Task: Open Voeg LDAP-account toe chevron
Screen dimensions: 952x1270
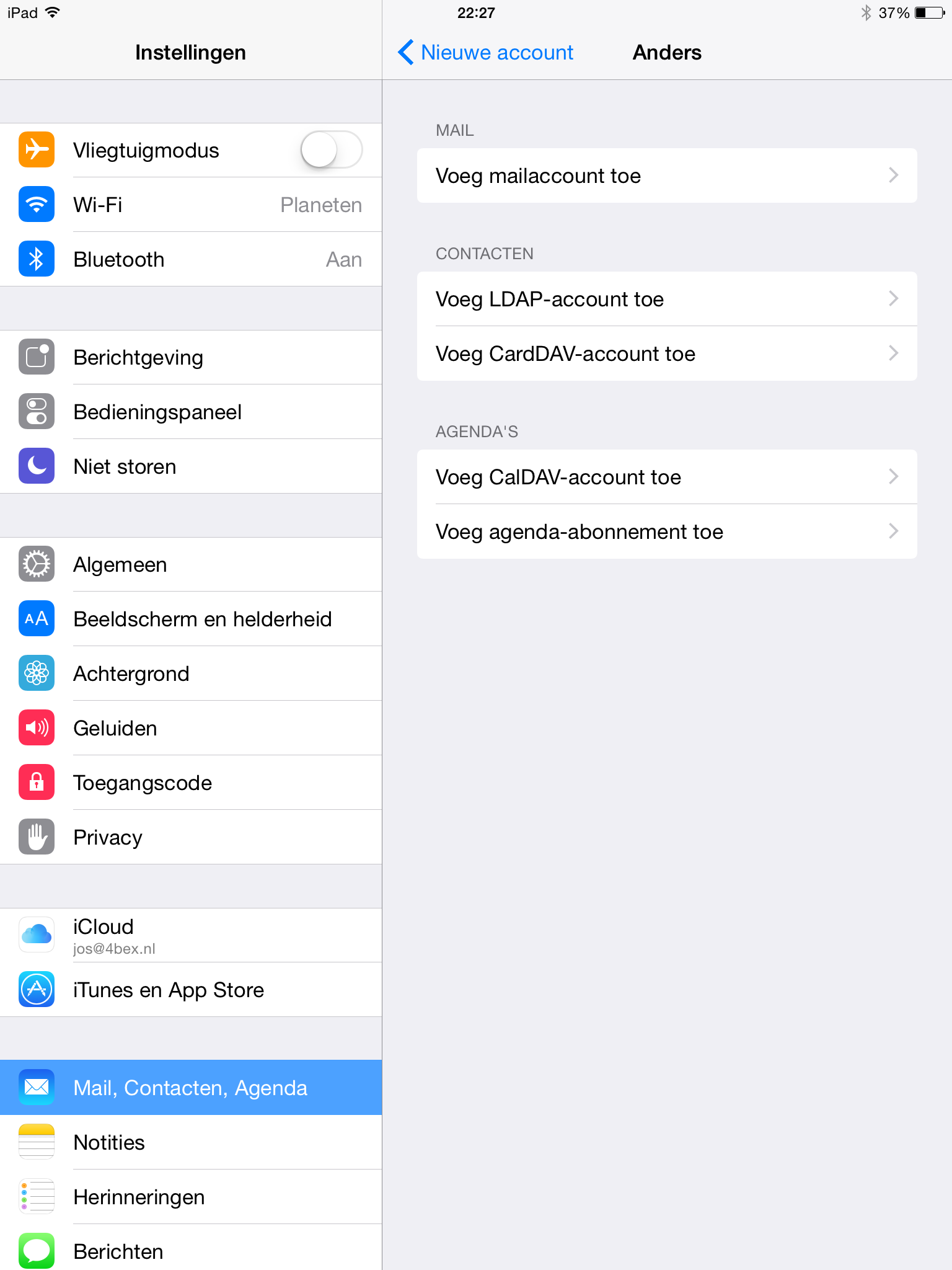Action: pyautogui.click(x=893, y=299)
